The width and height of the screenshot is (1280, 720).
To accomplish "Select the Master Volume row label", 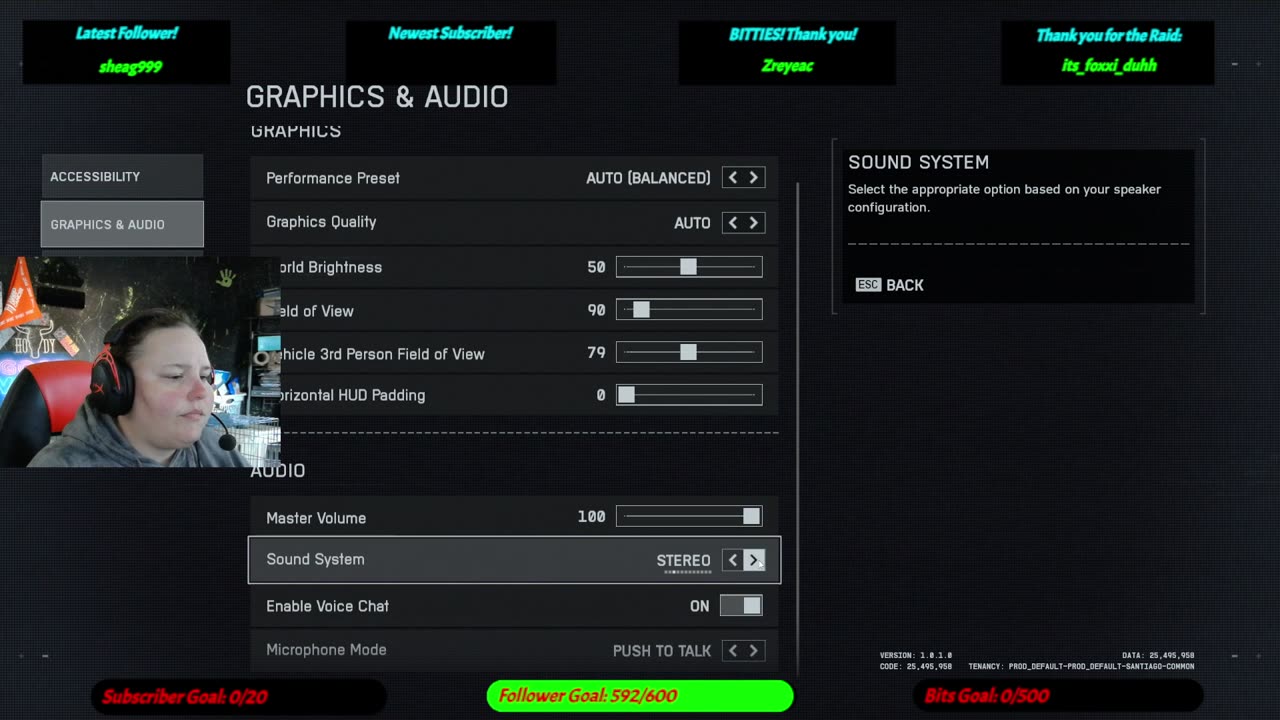I will pos(316,518).
